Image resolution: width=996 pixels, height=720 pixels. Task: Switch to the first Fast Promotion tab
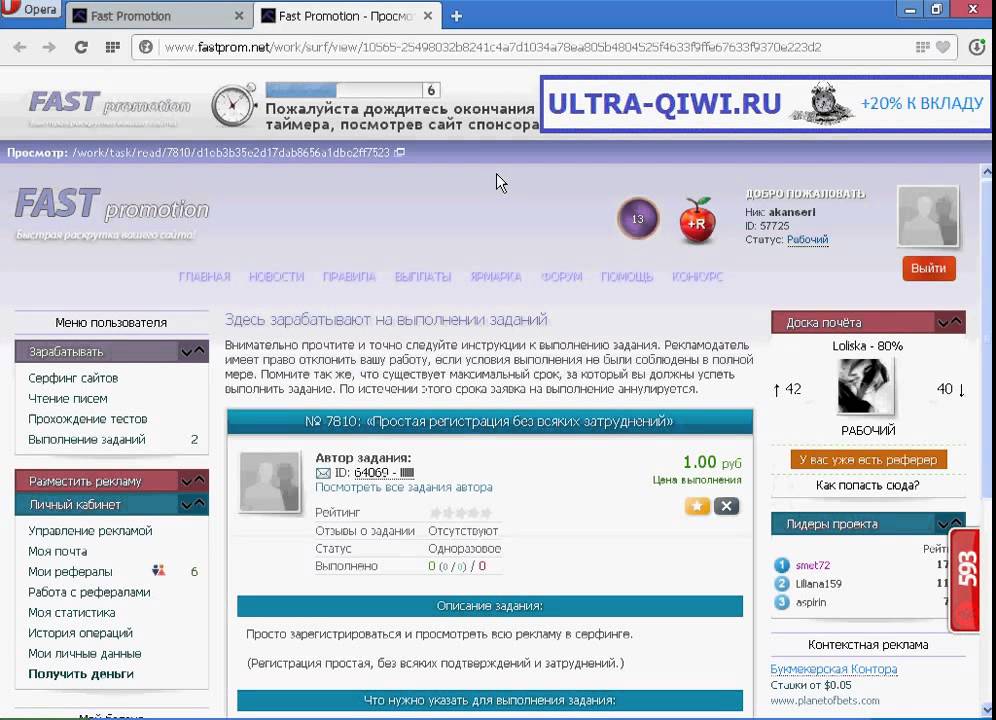tap(159, 16)
